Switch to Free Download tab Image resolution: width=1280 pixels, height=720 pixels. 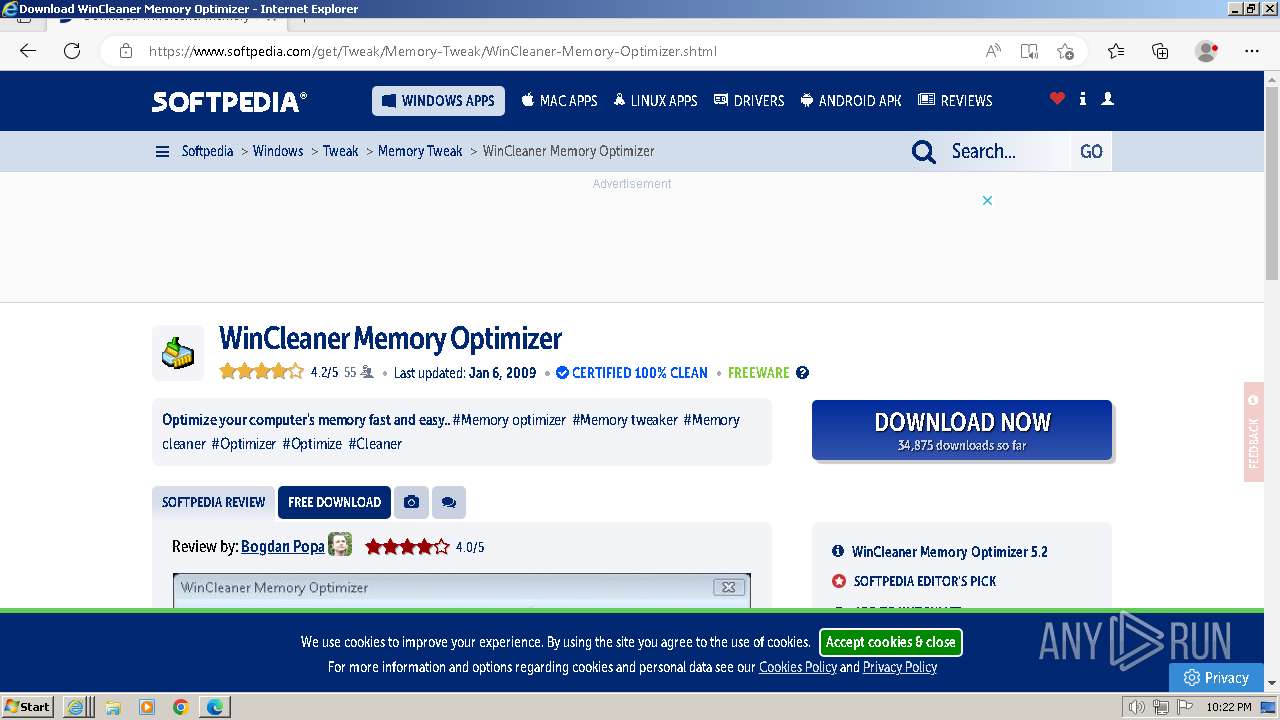click(x=334, y=502)
